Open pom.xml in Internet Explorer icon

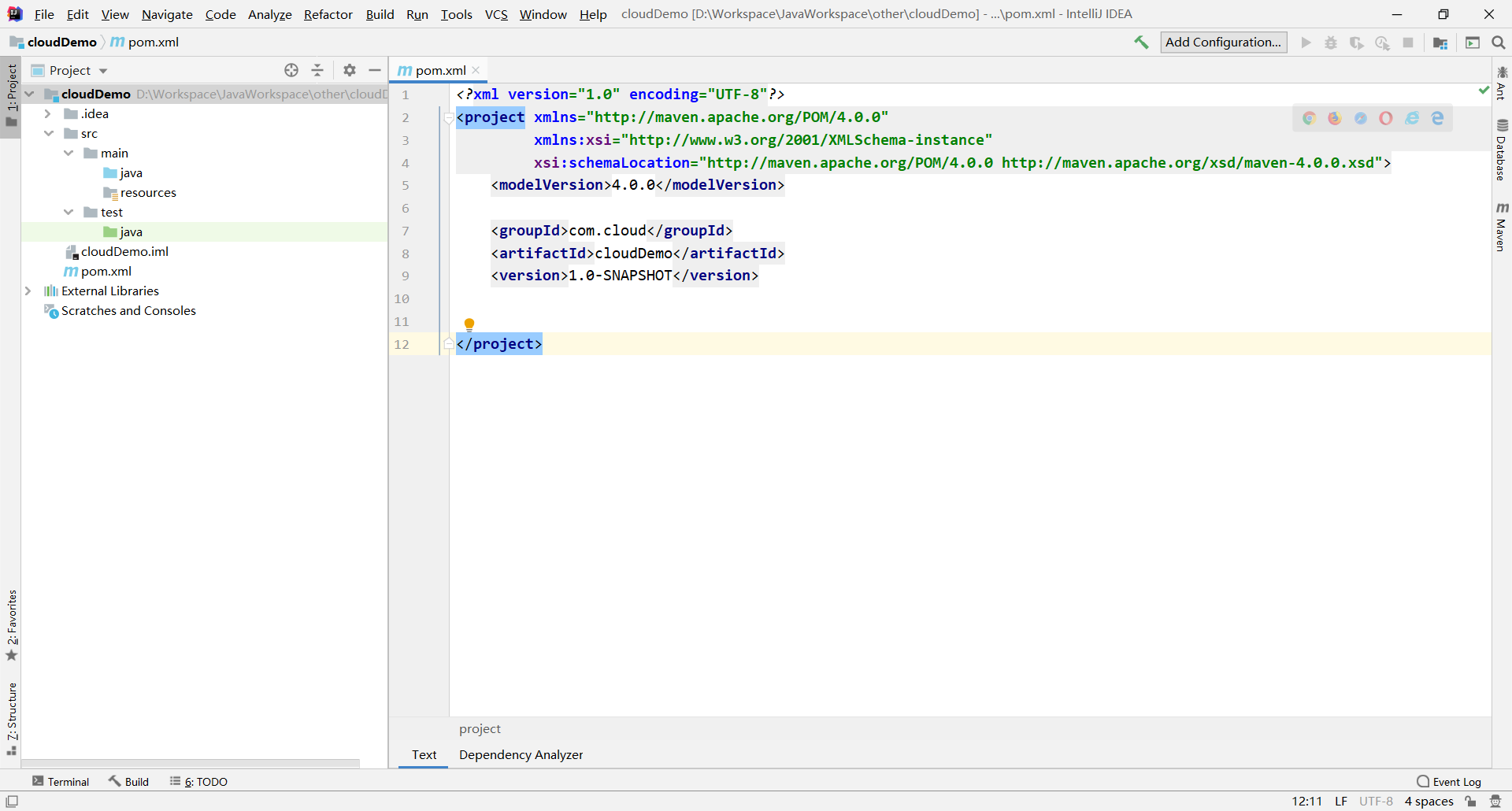coord(1412,118)
